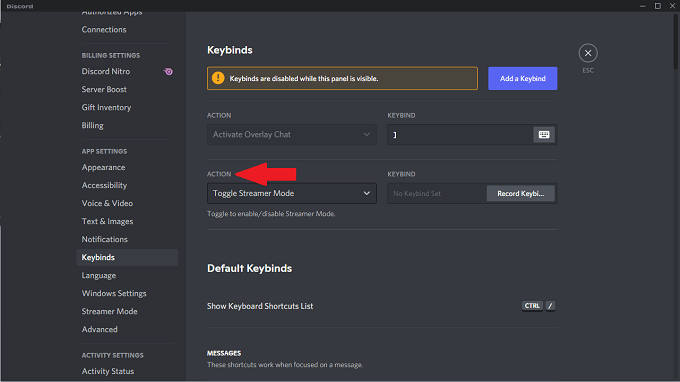Click the yellow warning exclamation icon
Screen dimensions: 680x382
coord(218,78)
